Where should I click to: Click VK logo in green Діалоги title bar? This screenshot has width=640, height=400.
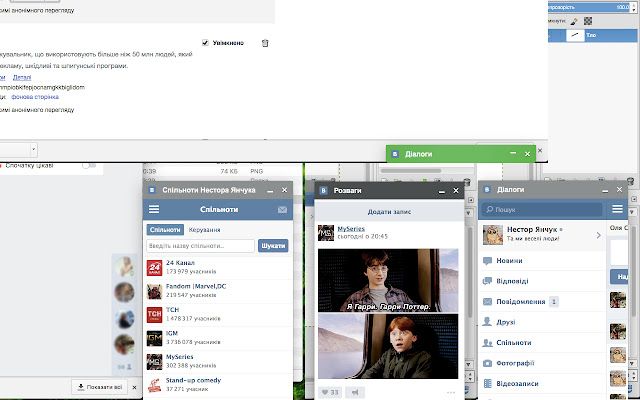click(x=395, y=154)
